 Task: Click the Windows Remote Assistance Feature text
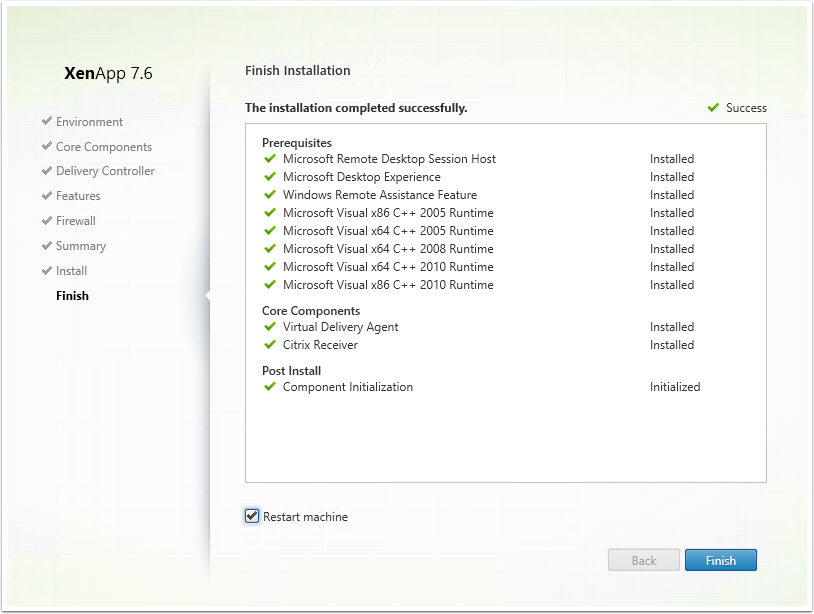[380, 195]
